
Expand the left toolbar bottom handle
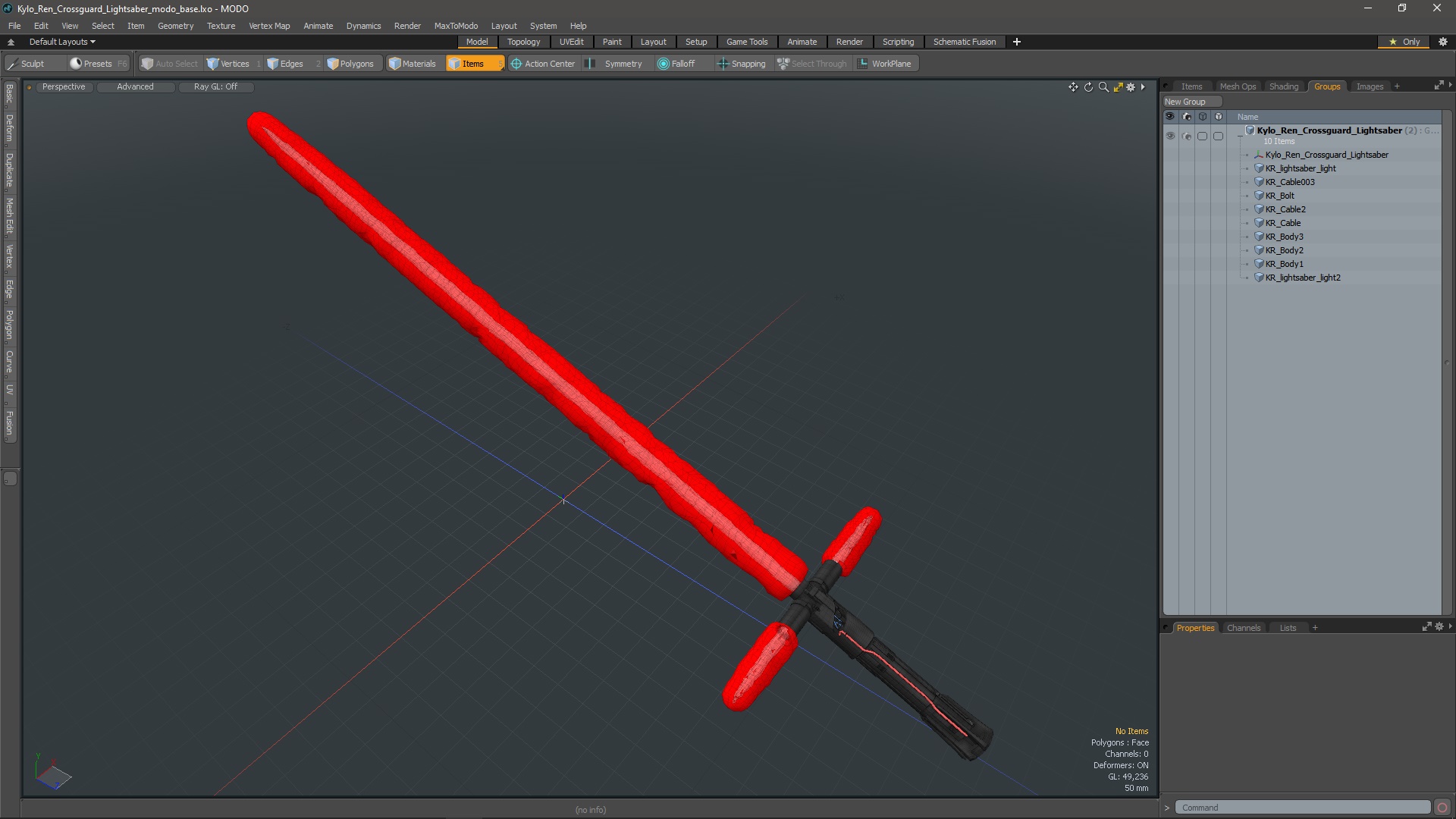click(x=10, y=479)
